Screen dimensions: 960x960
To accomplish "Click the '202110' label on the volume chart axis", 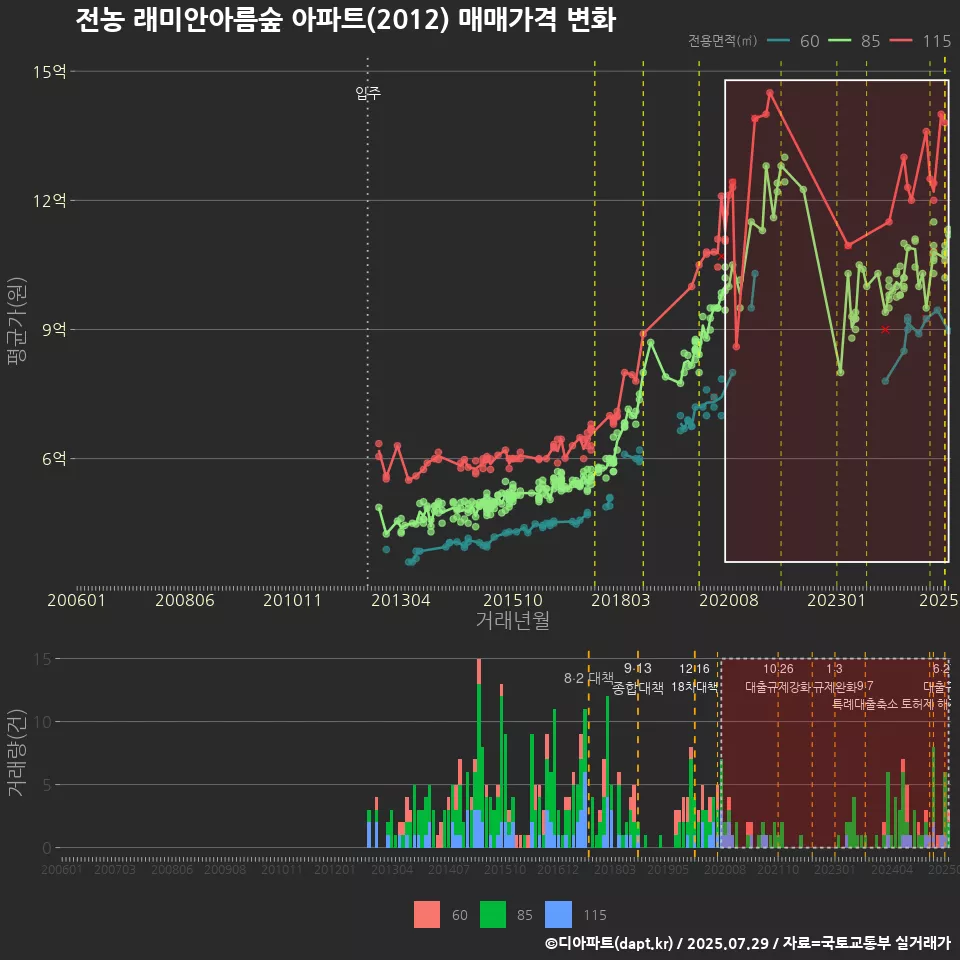I will point(778,869).
